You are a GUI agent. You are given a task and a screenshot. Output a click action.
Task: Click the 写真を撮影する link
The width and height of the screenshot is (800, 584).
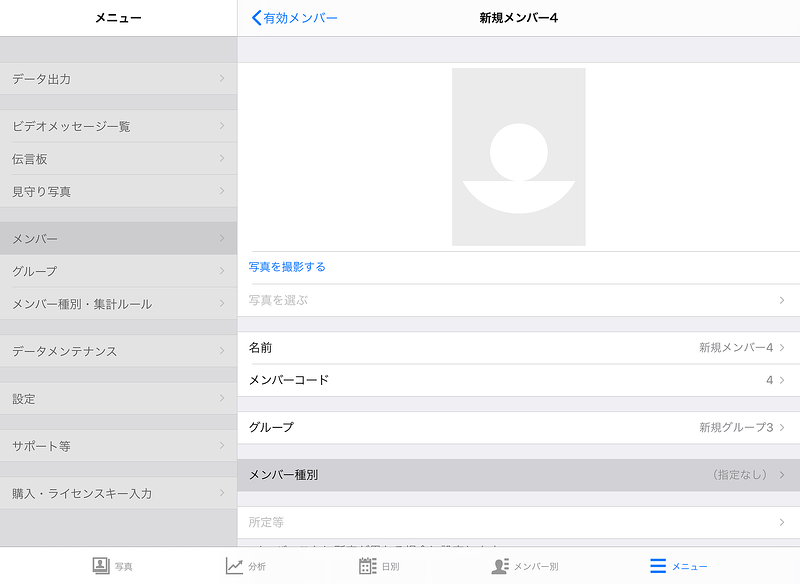pos(287,267)
